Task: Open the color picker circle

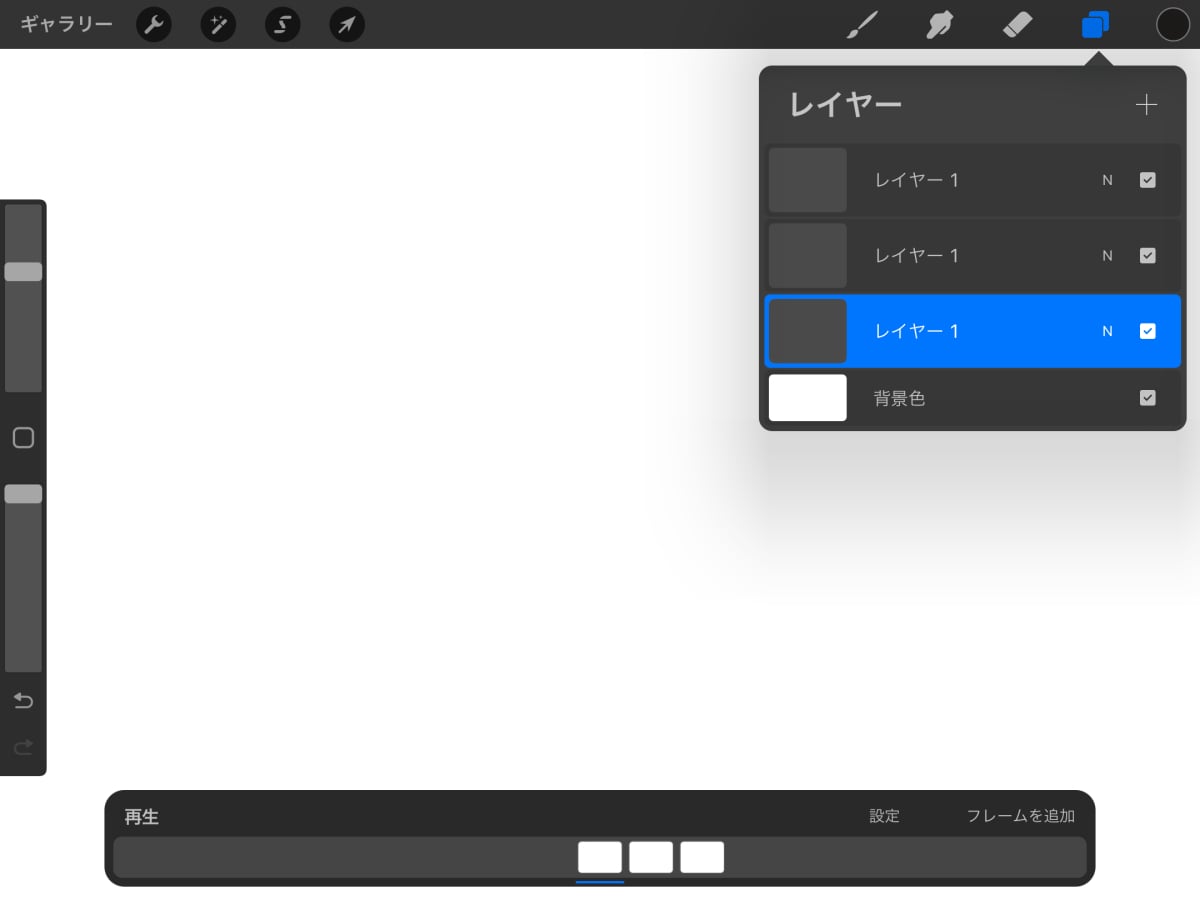Action: (1173, 24)
